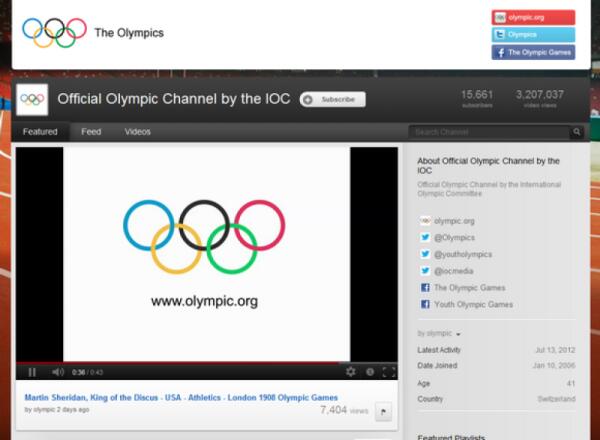Select the Featured tab

click(x=40, y=132)
